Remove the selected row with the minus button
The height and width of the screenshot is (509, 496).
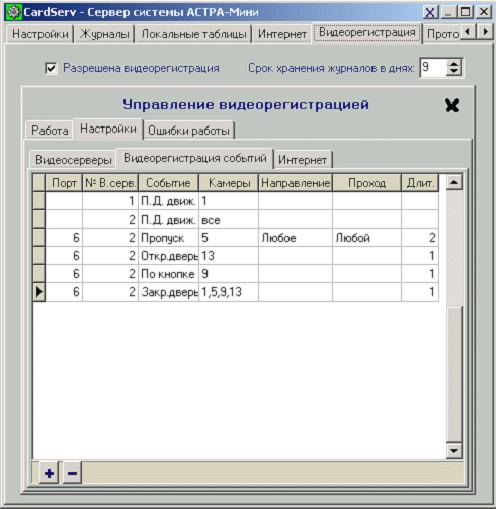click(x=72, y=473)
